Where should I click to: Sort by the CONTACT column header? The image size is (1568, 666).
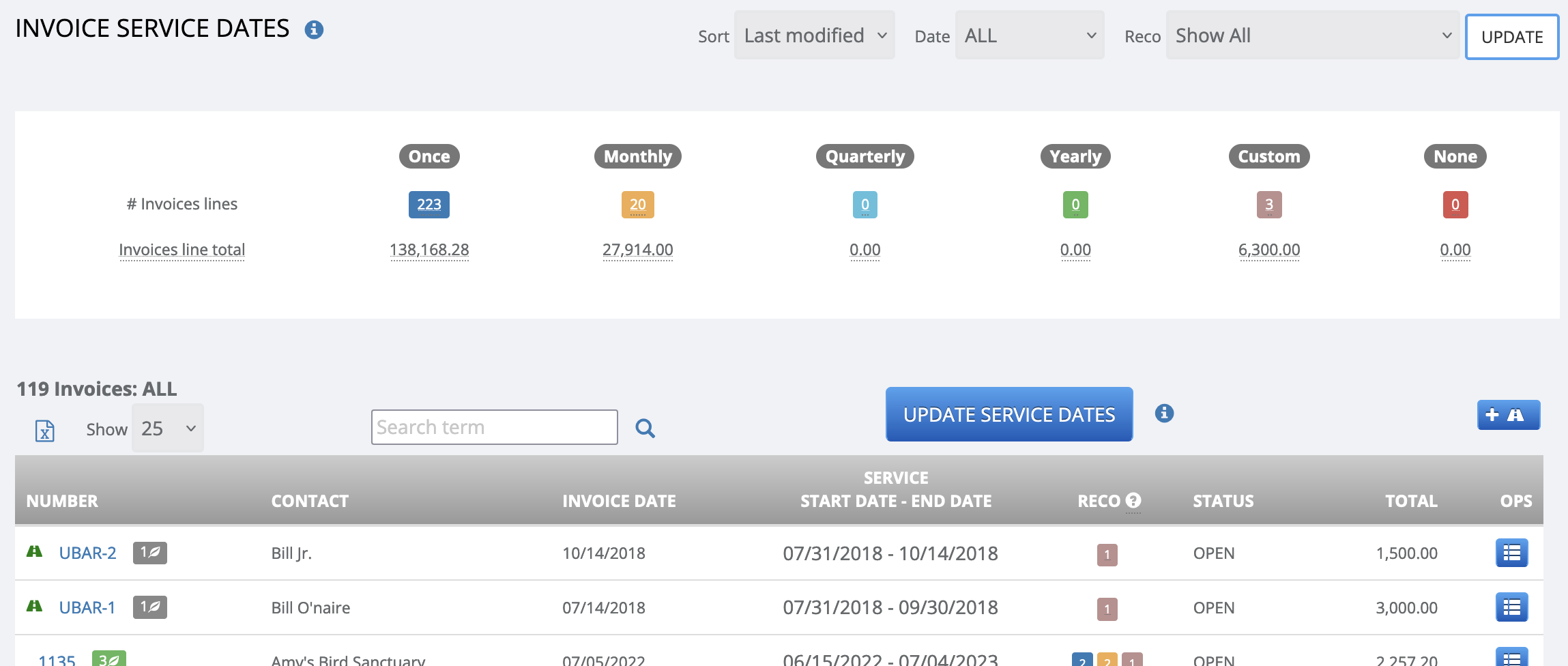(310, 501)
